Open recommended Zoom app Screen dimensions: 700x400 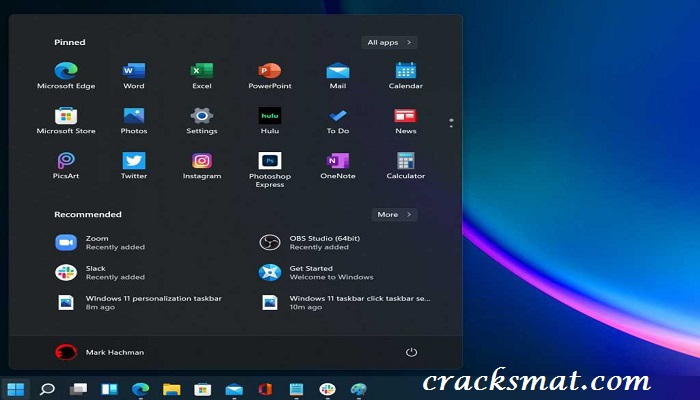coord(100,242)
